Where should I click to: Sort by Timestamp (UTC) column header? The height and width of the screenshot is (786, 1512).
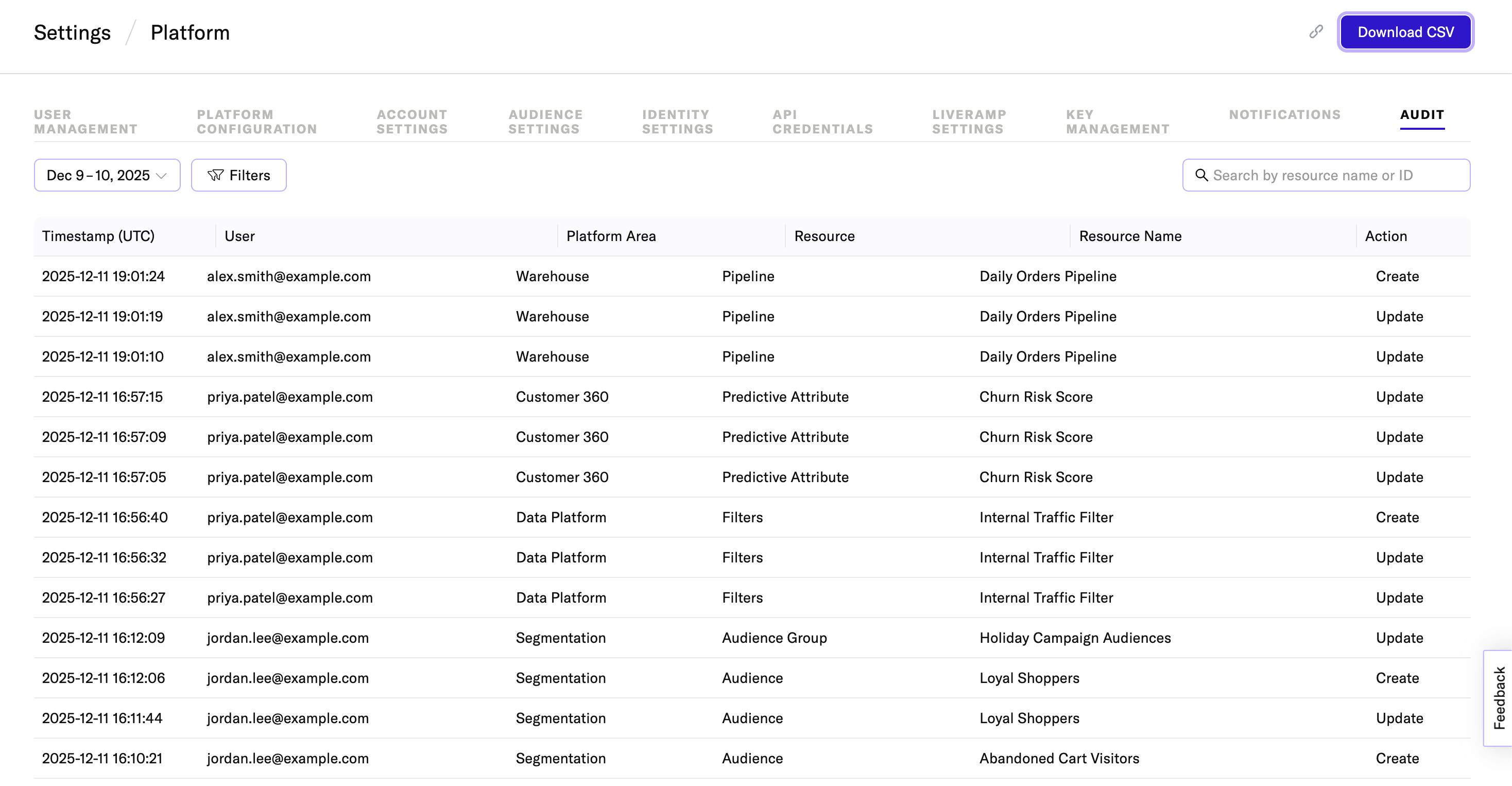[x=98, y=236]
